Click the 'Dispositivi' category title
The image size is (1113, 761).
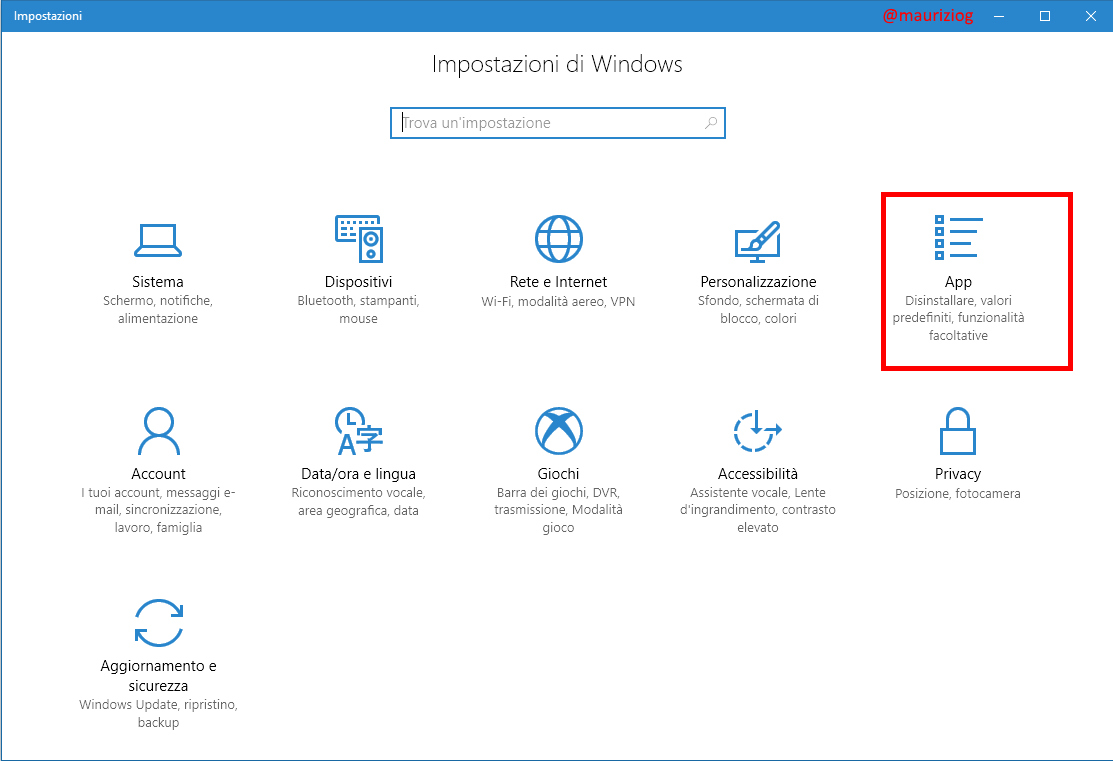358,282
